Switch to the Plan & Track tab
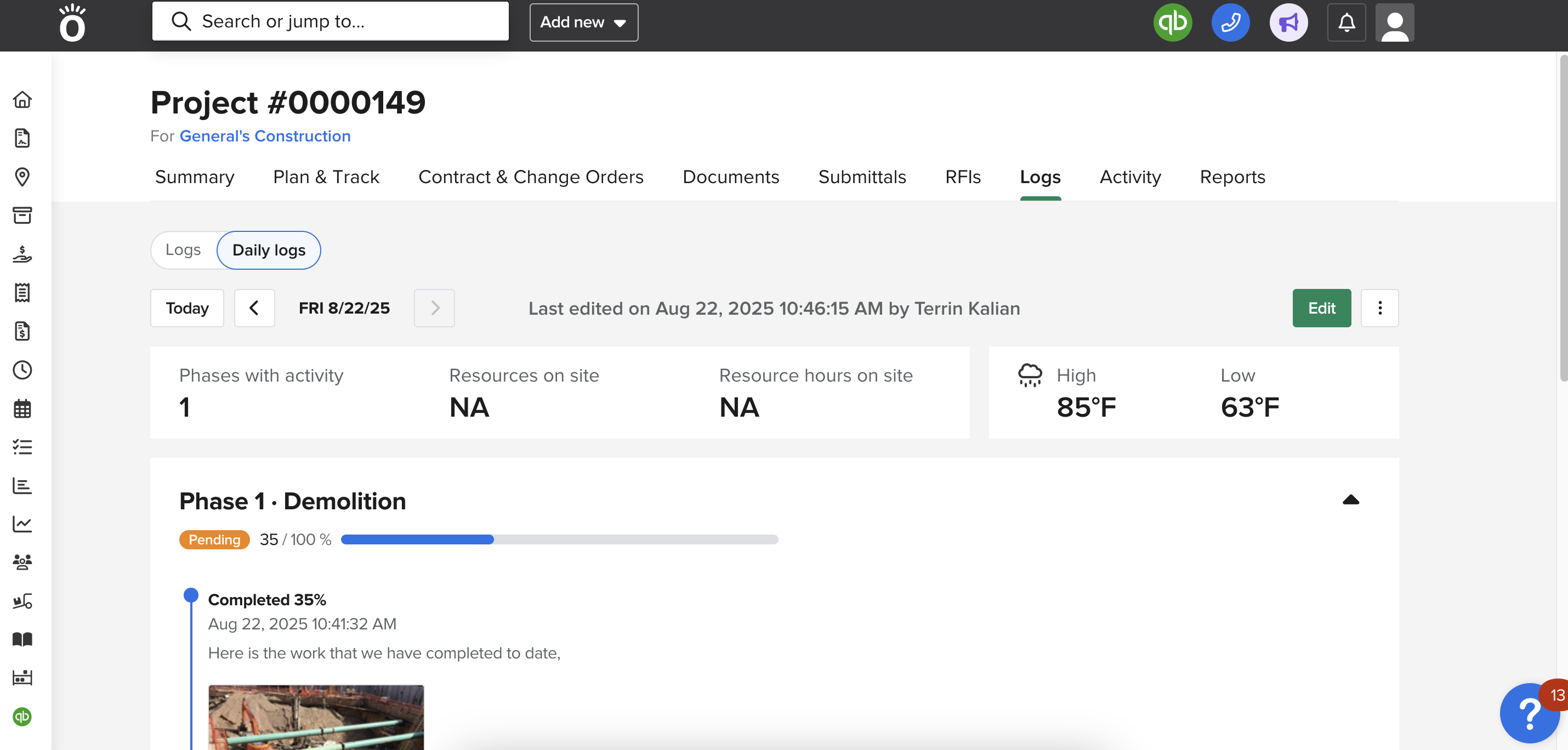Screen dimensions: 1568x750 [326, 177]
